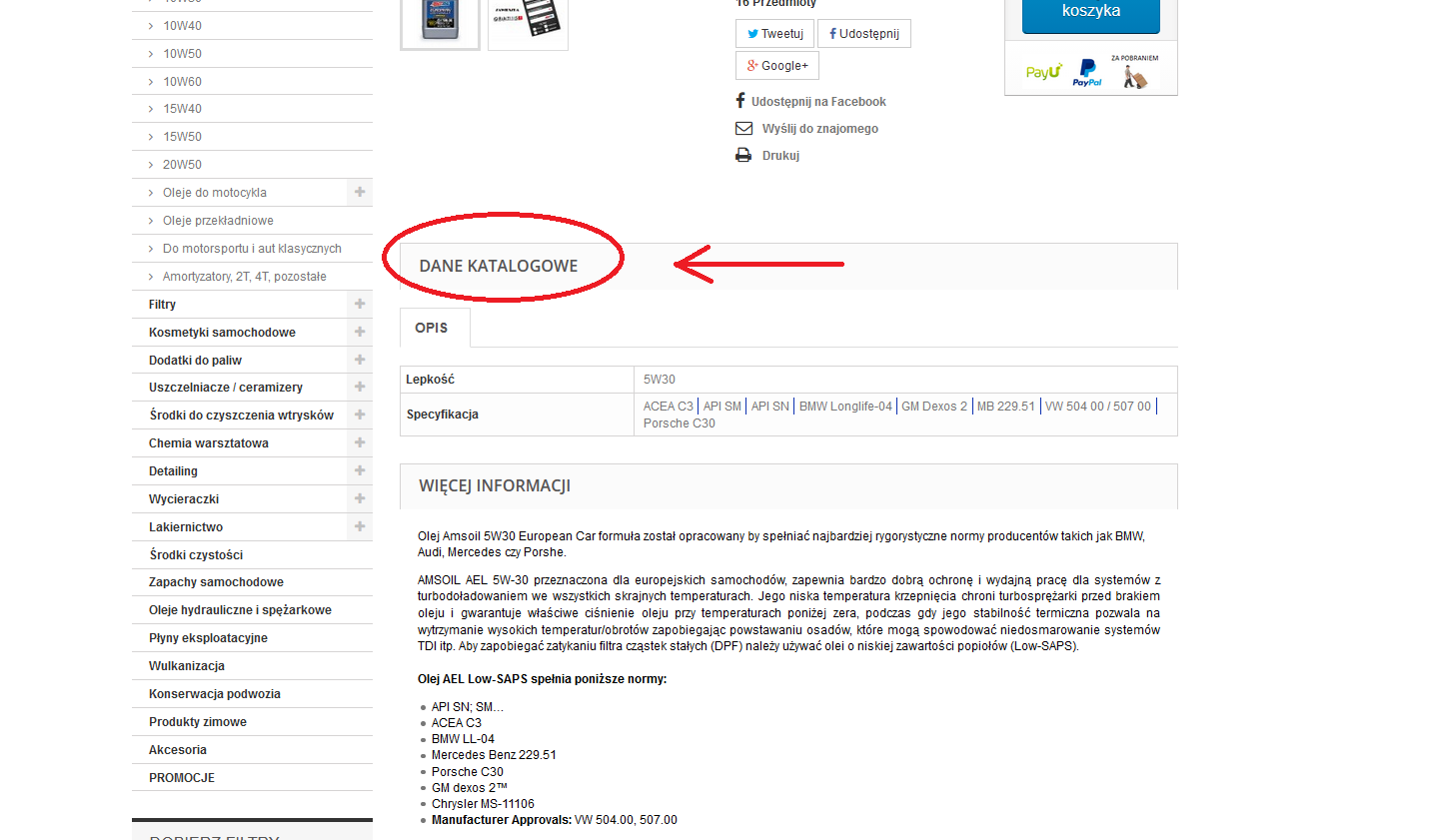Click the 5W30 viscosity value
The width and height of the screenshot is (1429, 840).
tap(660, 380)
